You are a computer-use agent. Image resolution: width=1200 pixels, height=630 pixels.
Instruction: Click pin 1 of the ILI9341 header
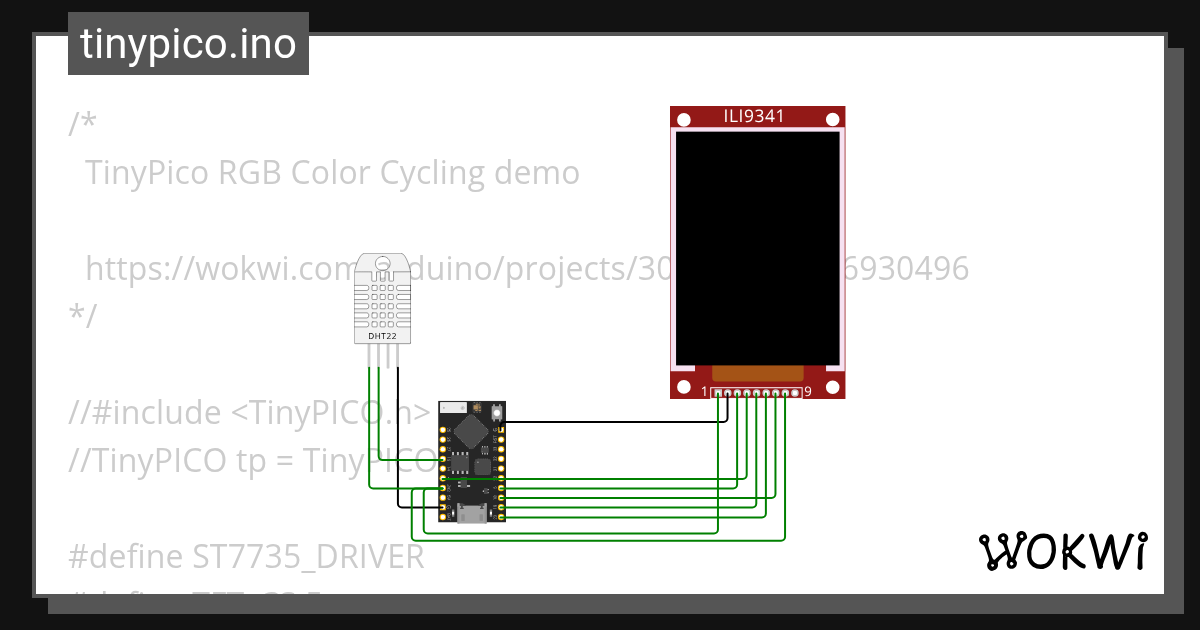pyautogui.click(x=717, y=393)
